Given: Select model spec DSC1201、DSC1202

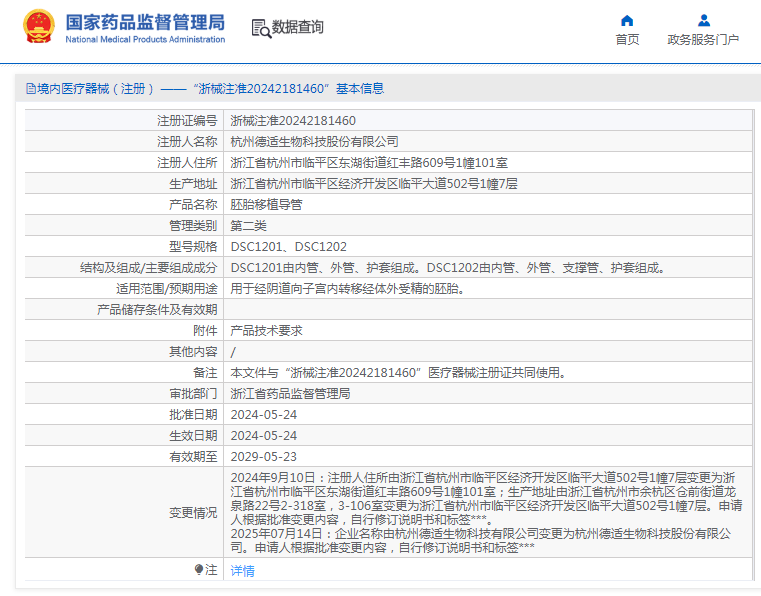Looking at the screenshot, I should point(288,247).
